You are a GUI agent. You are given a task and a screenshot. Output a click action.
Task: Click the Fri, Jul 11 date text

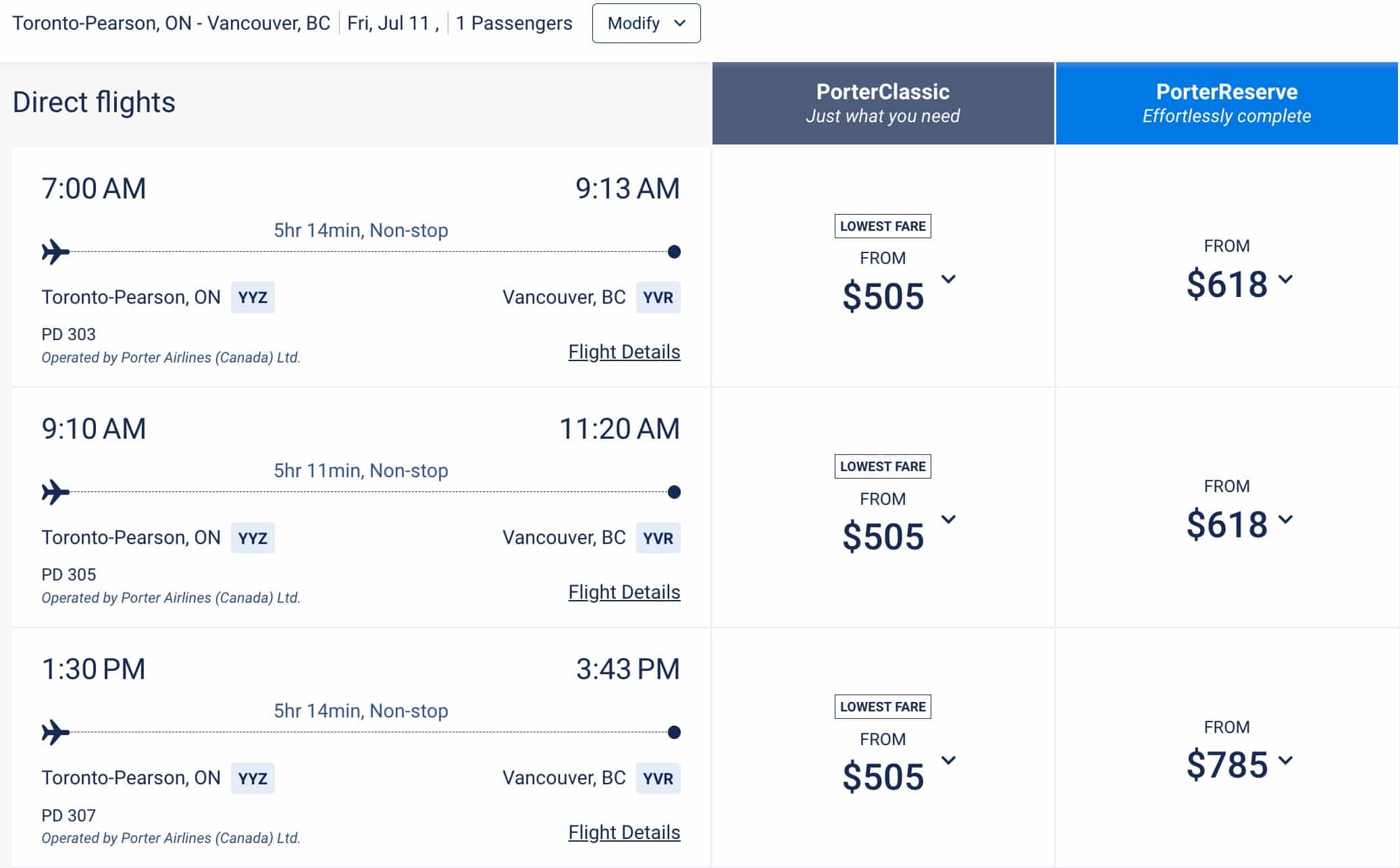tap(392, 22)
